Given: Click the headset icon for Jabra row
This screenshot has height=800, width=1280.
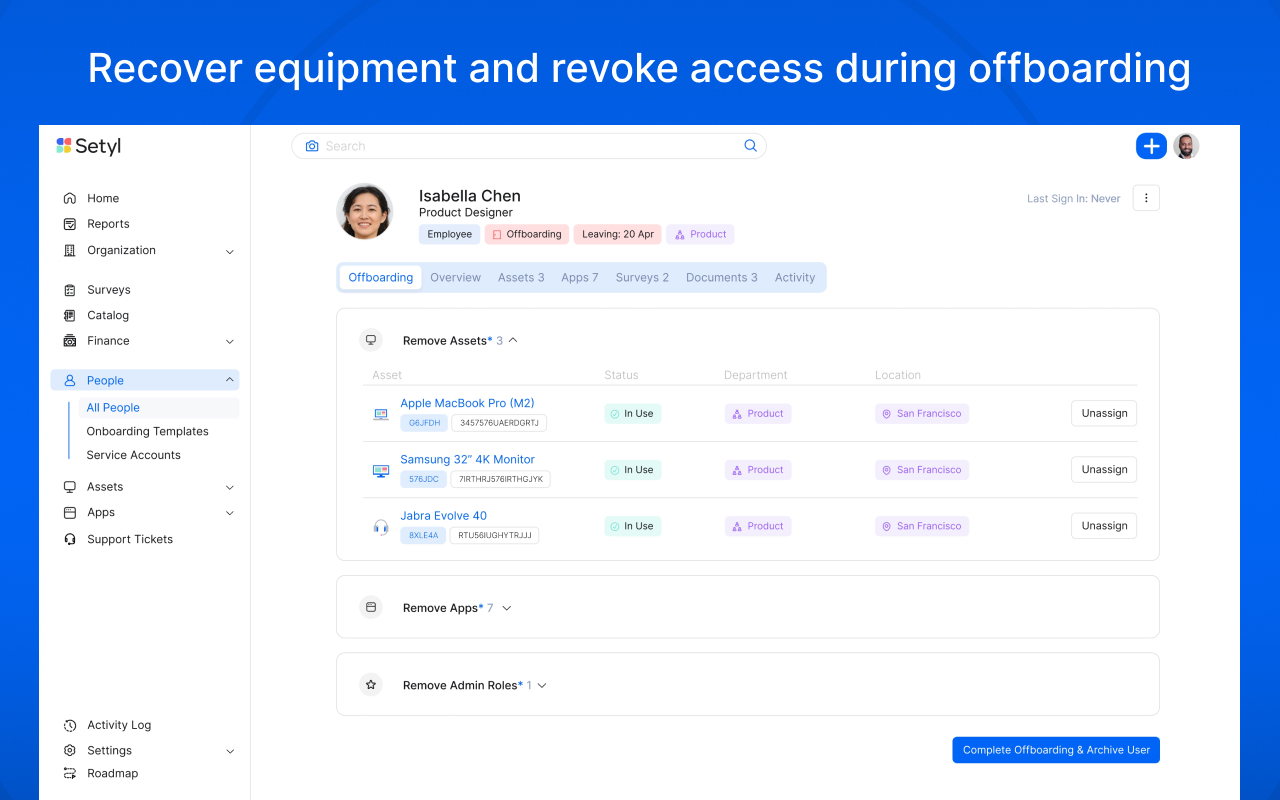Looking at the screenshot, I should (381, 527).
